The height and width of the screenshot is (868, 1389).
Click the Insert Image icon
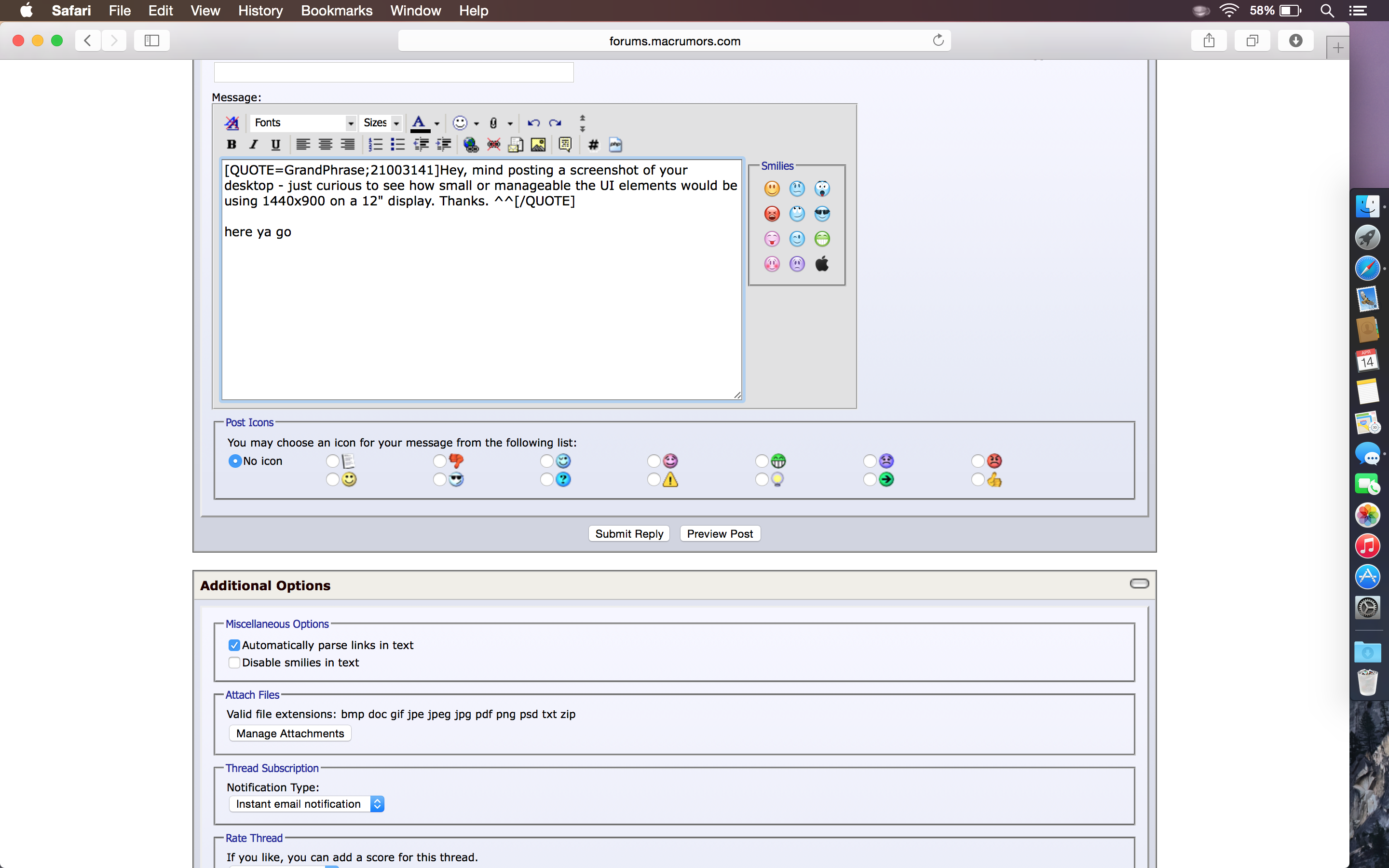(x=538, y=145)
